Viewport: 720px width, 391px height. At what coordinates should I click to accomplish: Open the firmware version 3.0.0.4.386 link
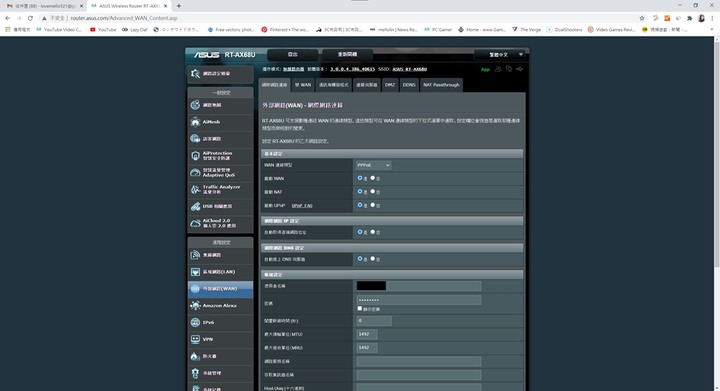coord(352,69)
